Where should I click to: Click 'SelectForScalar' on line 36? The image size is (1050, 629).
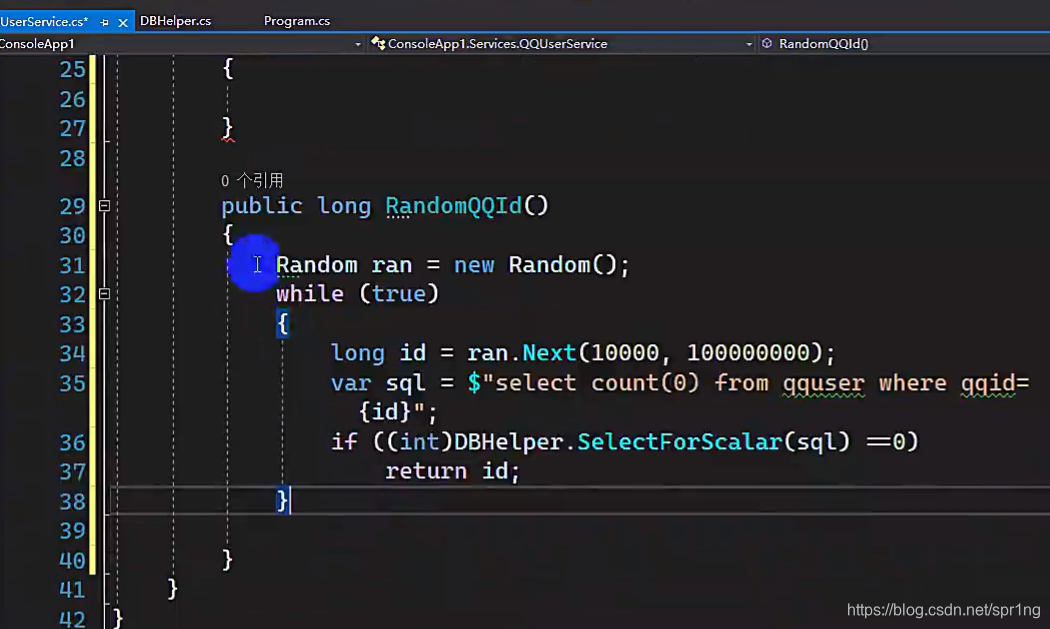[680, 442]
